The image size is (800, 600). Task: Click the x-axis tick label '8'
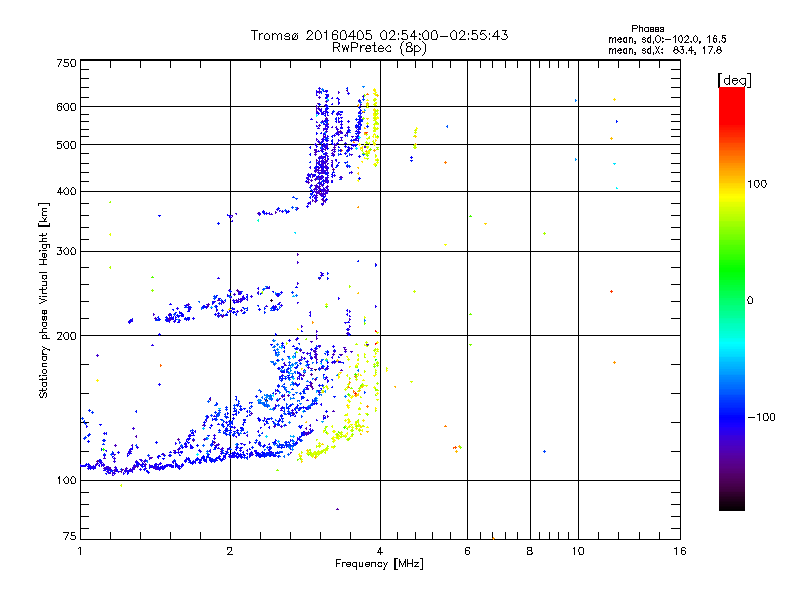point(530,551)
